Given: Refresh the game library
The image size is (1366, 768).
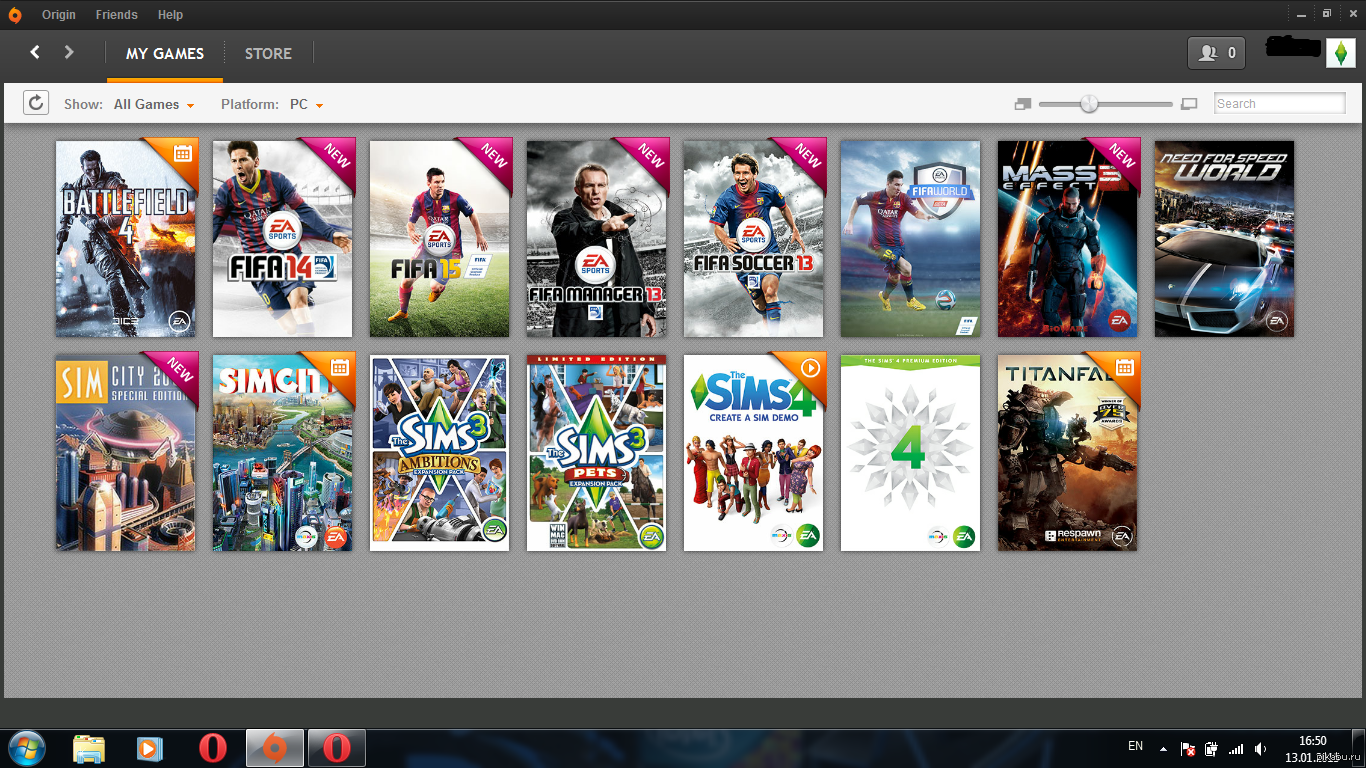Looking at the screenshot, I should [36, 103].
